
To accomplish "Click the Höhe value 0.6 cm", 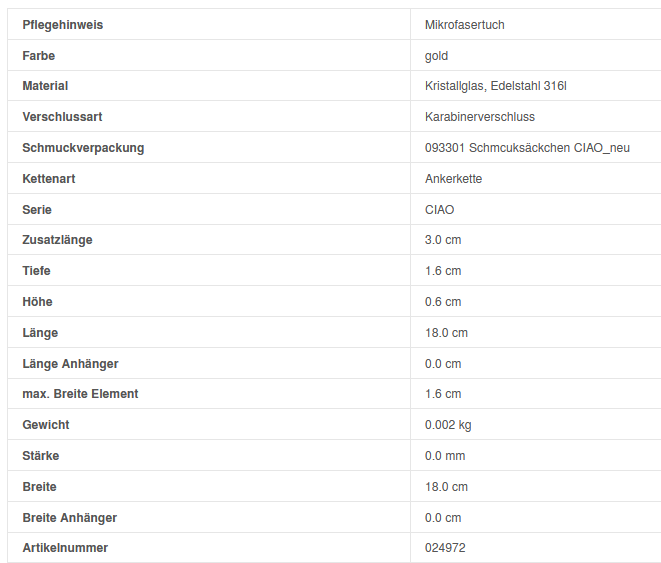I will click(x=443, y=302).
